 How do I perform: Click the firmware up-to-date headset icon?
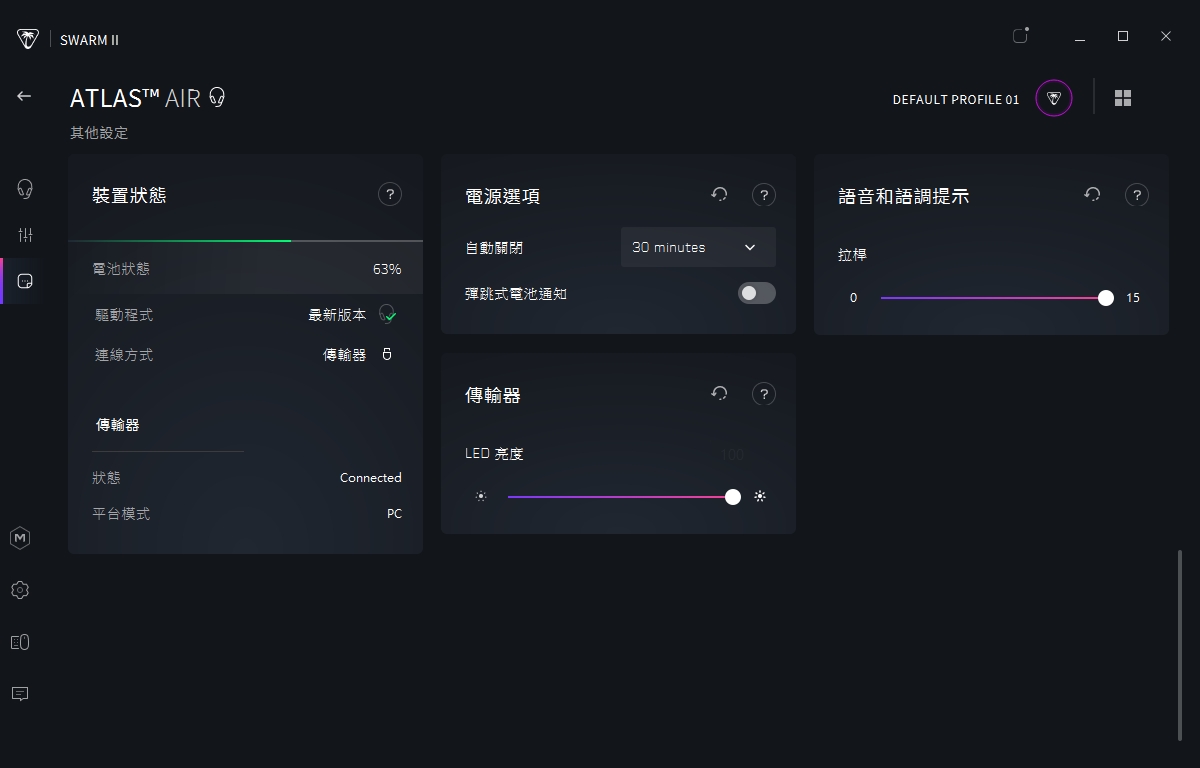(x=388, y=315)
